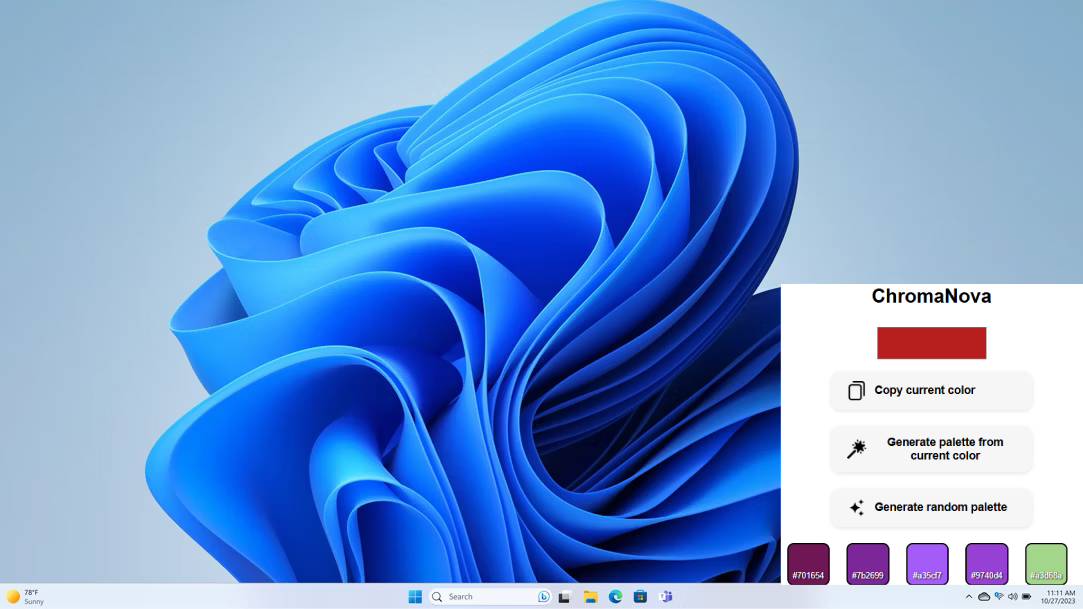Screen dimensions: 1083x609
Task: Click the ChromaNova title text
Action: point(931,296)
